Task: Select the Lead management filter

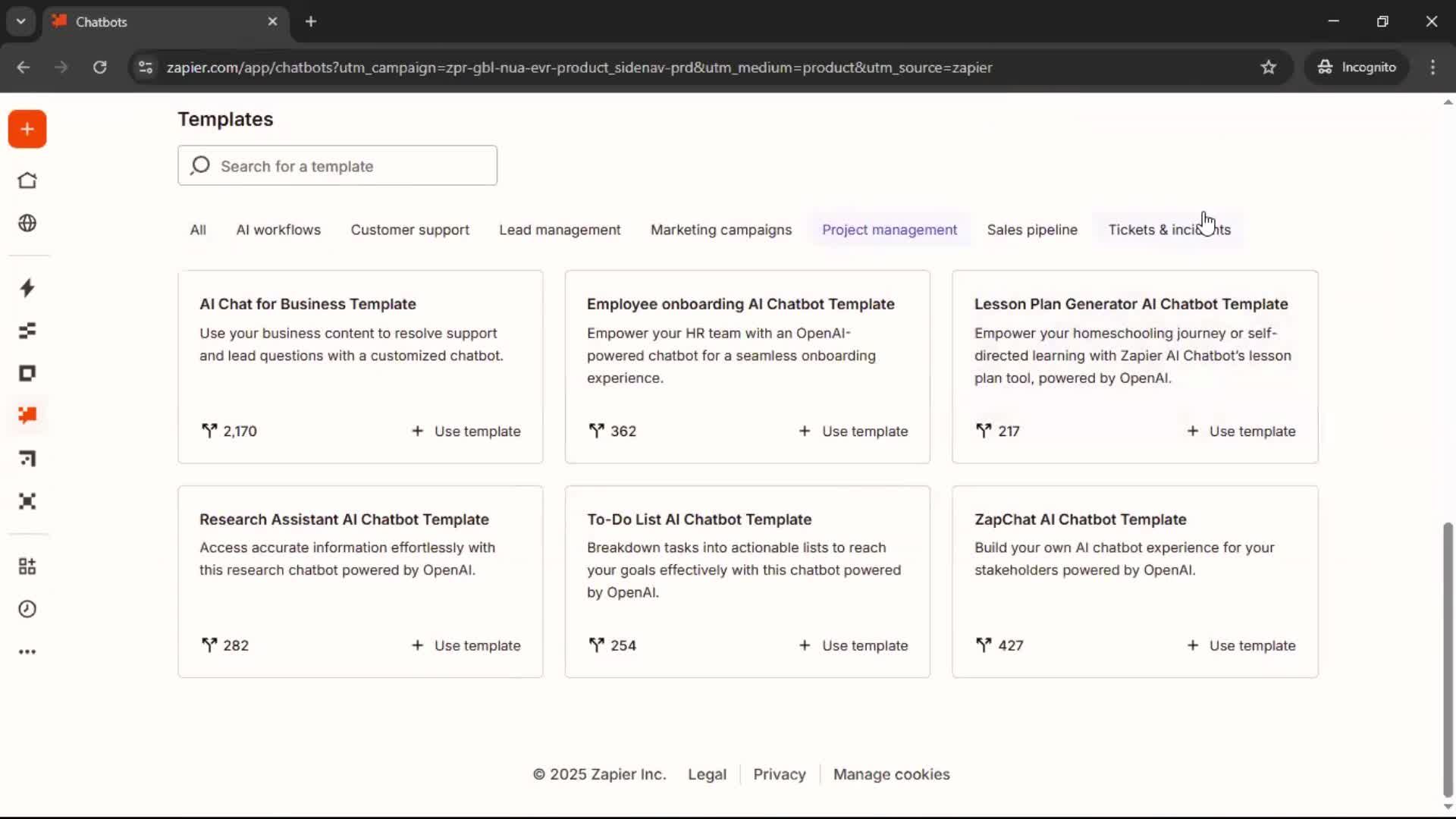Action: [560, 230]
